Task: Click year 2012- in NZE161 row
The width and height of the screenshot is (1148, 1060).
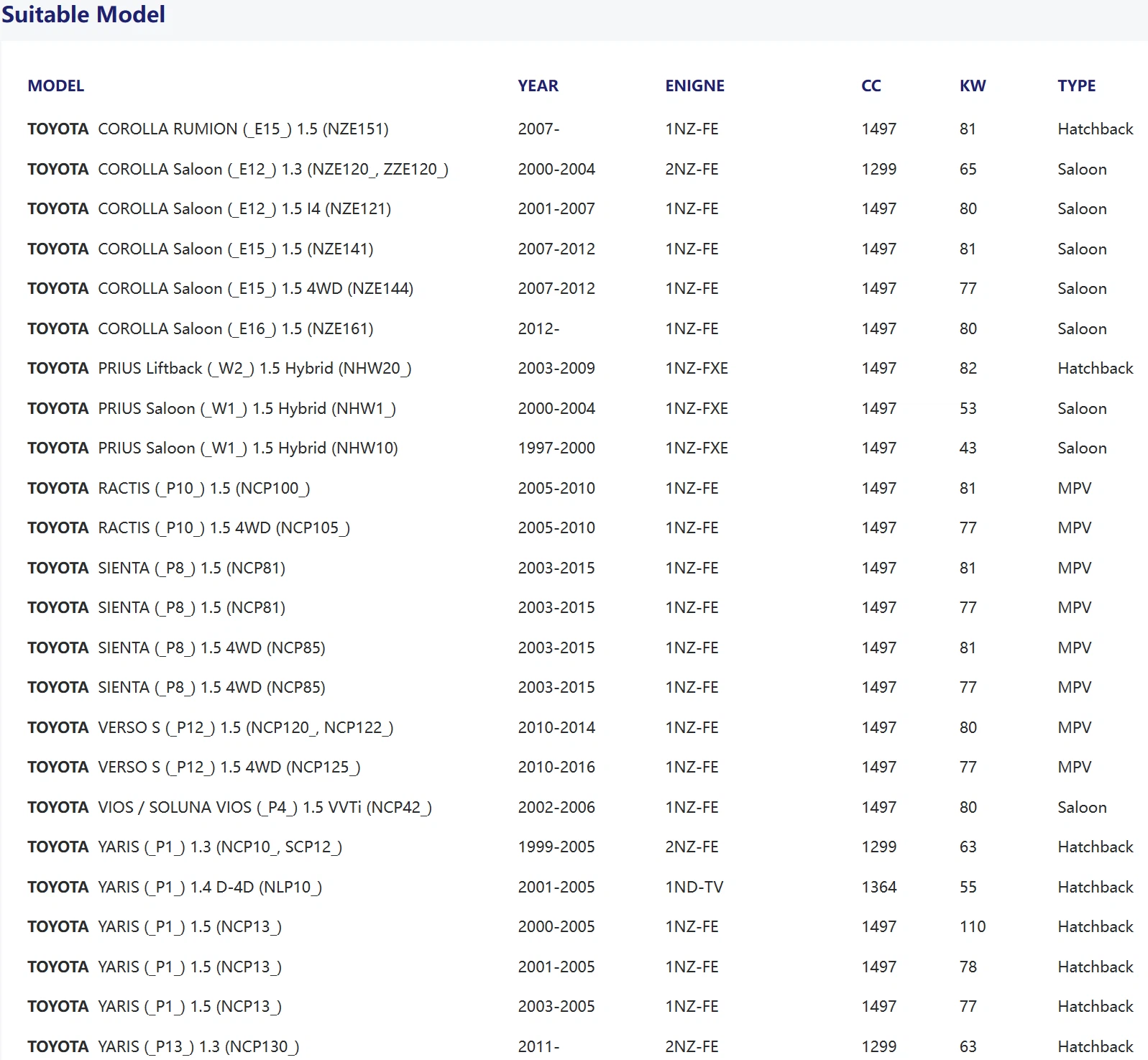Action: coord(538,329)
